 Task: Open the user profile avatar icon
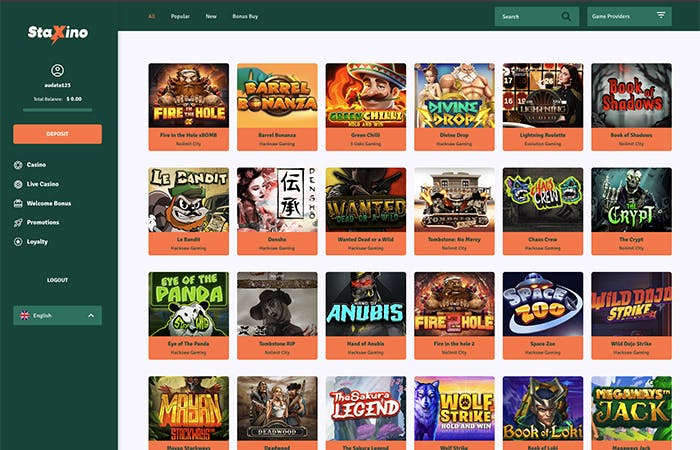(x=58, y=70)
